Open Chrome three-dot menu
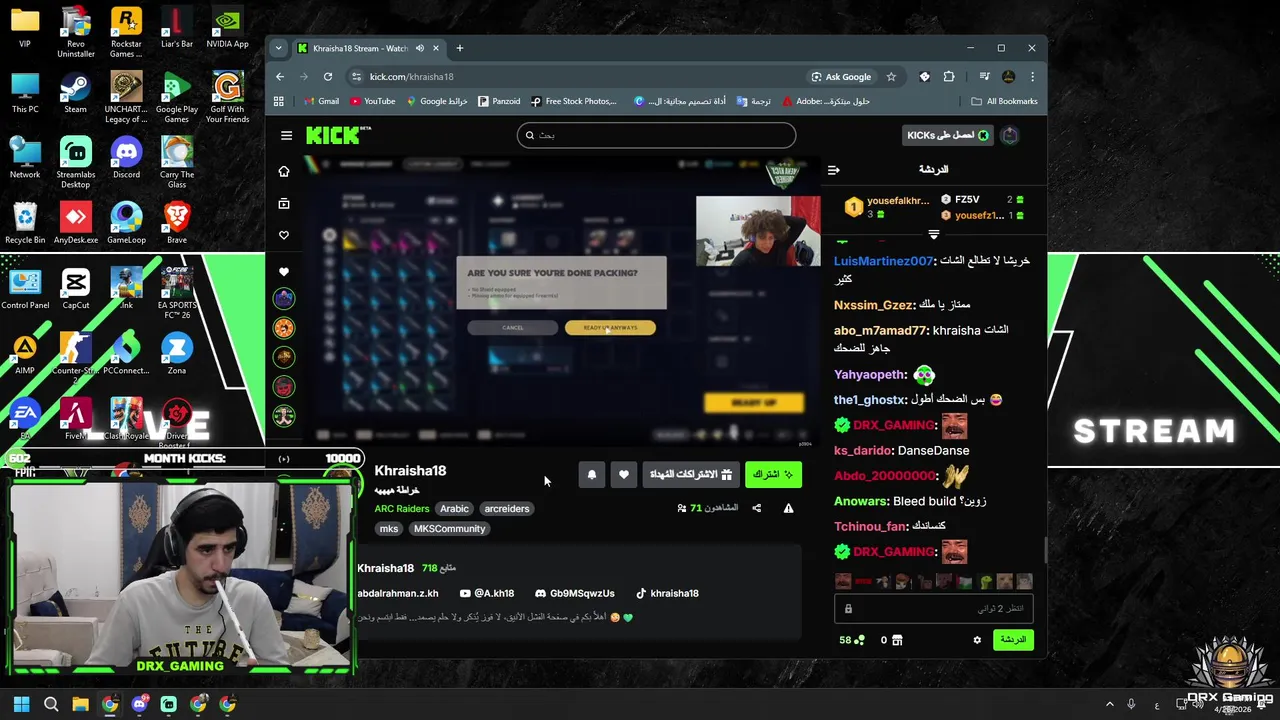 coord(1032,77)
